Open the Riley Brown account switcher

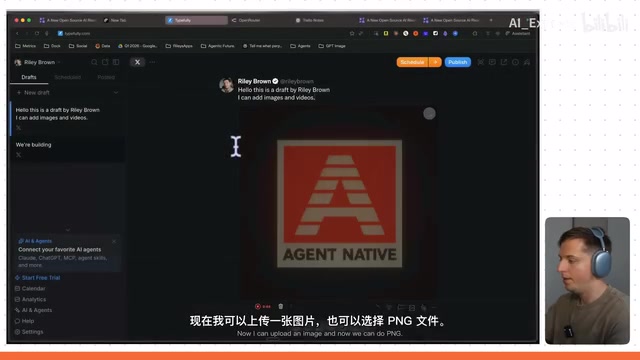(x=37, y=62)
